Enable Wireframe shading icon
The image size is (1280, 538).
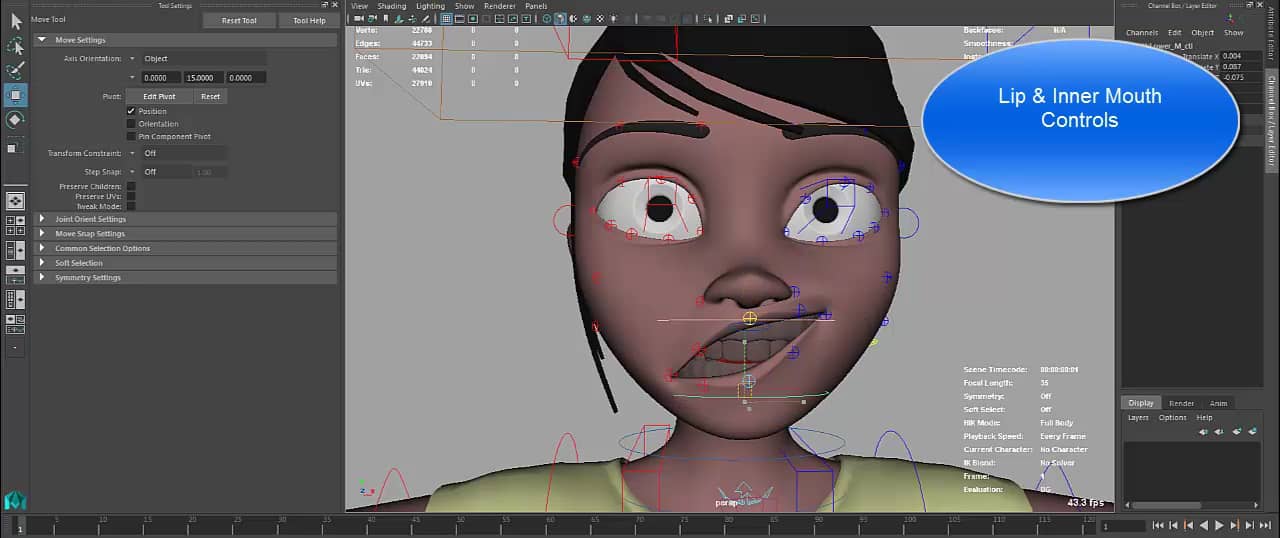pyautogui.click(x=547, y=18)
